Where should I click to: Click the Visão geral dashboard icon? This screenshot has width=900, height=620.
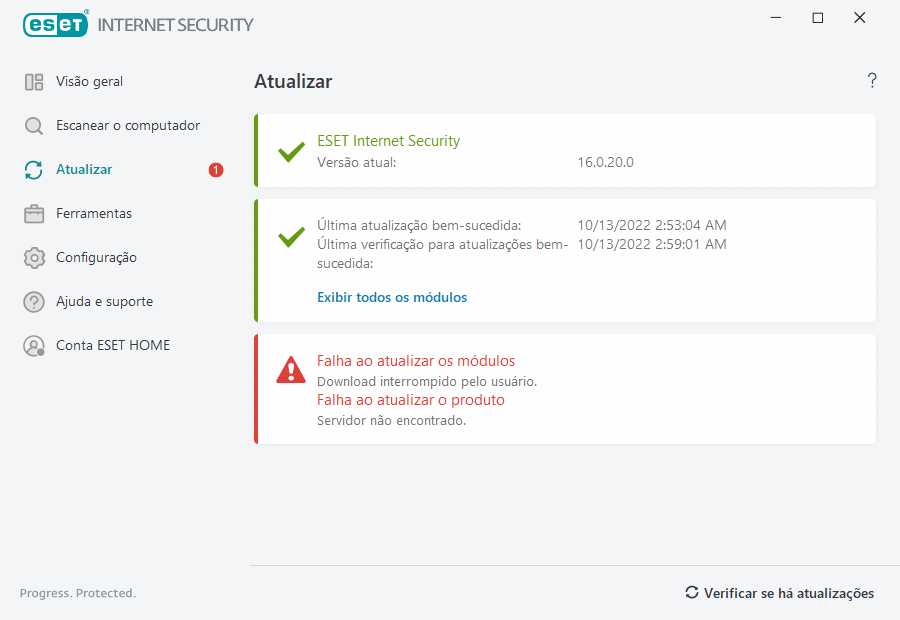[34, 82]
